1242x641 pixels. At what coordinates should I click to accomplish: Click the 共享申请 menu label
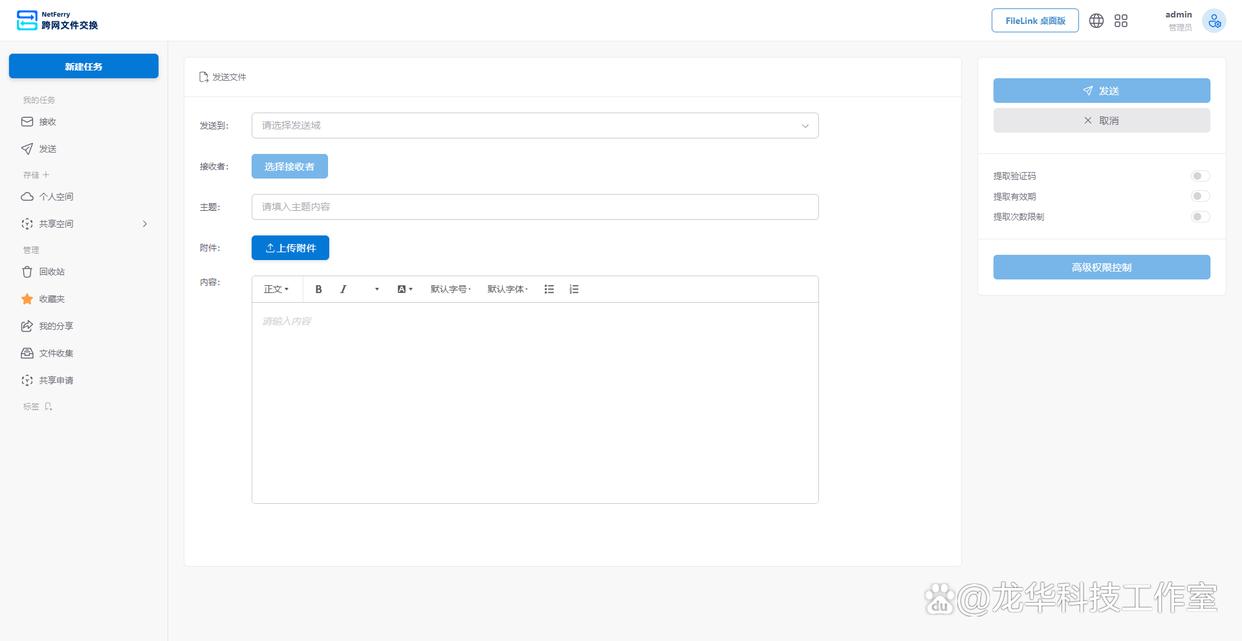coord(56,380)
